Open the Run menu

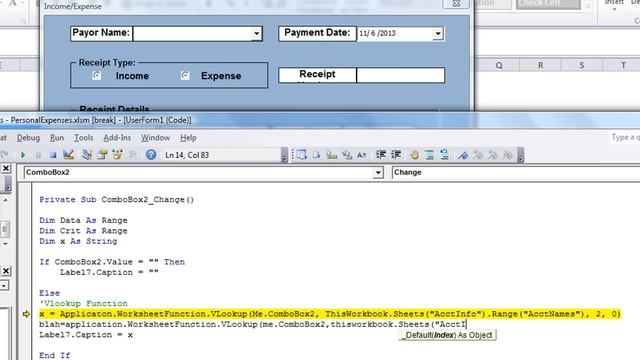(57, 138)
